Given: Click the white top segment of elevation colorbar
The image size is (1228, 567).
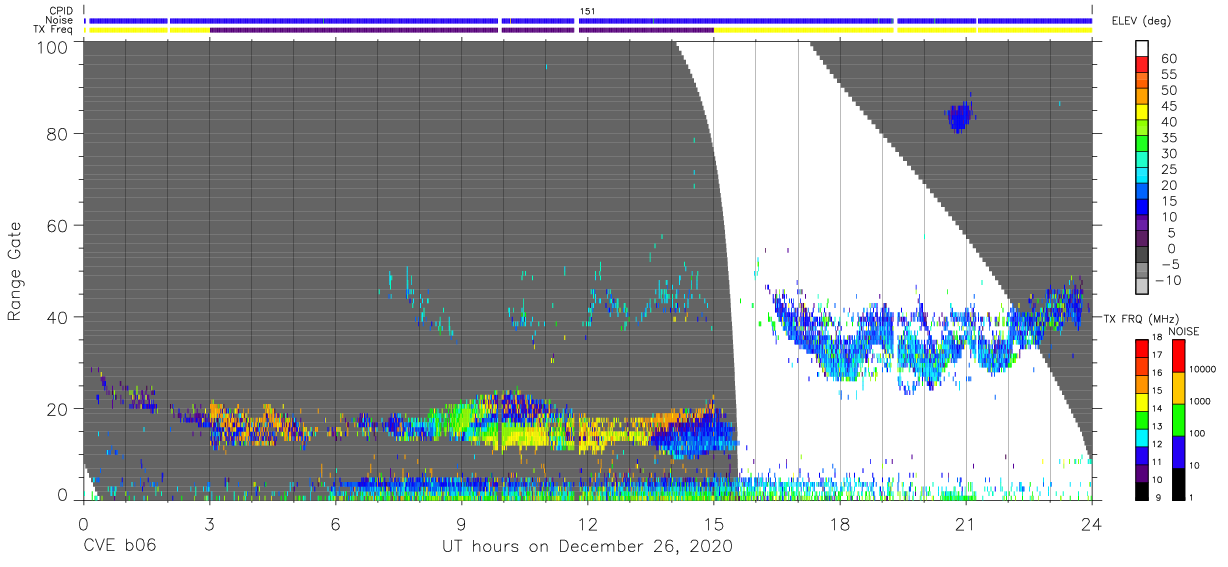Looking at the screenshot, I should click(1143, 48).
